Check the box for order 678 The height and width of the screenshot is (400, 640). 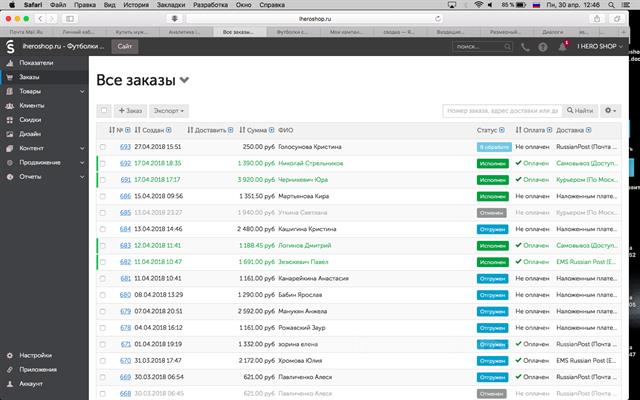(x=102, y=328)
